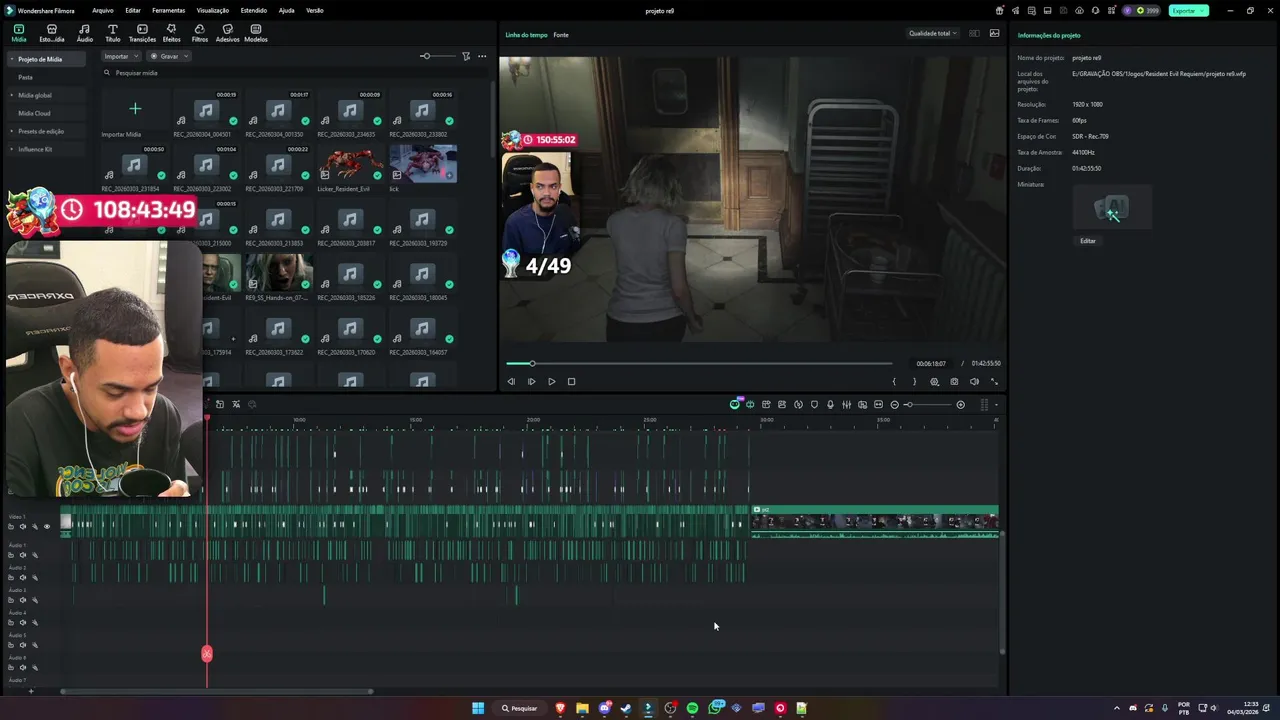Switch to the Fonte preview tab
1280x720 pixels.
(x=561, y=35)
